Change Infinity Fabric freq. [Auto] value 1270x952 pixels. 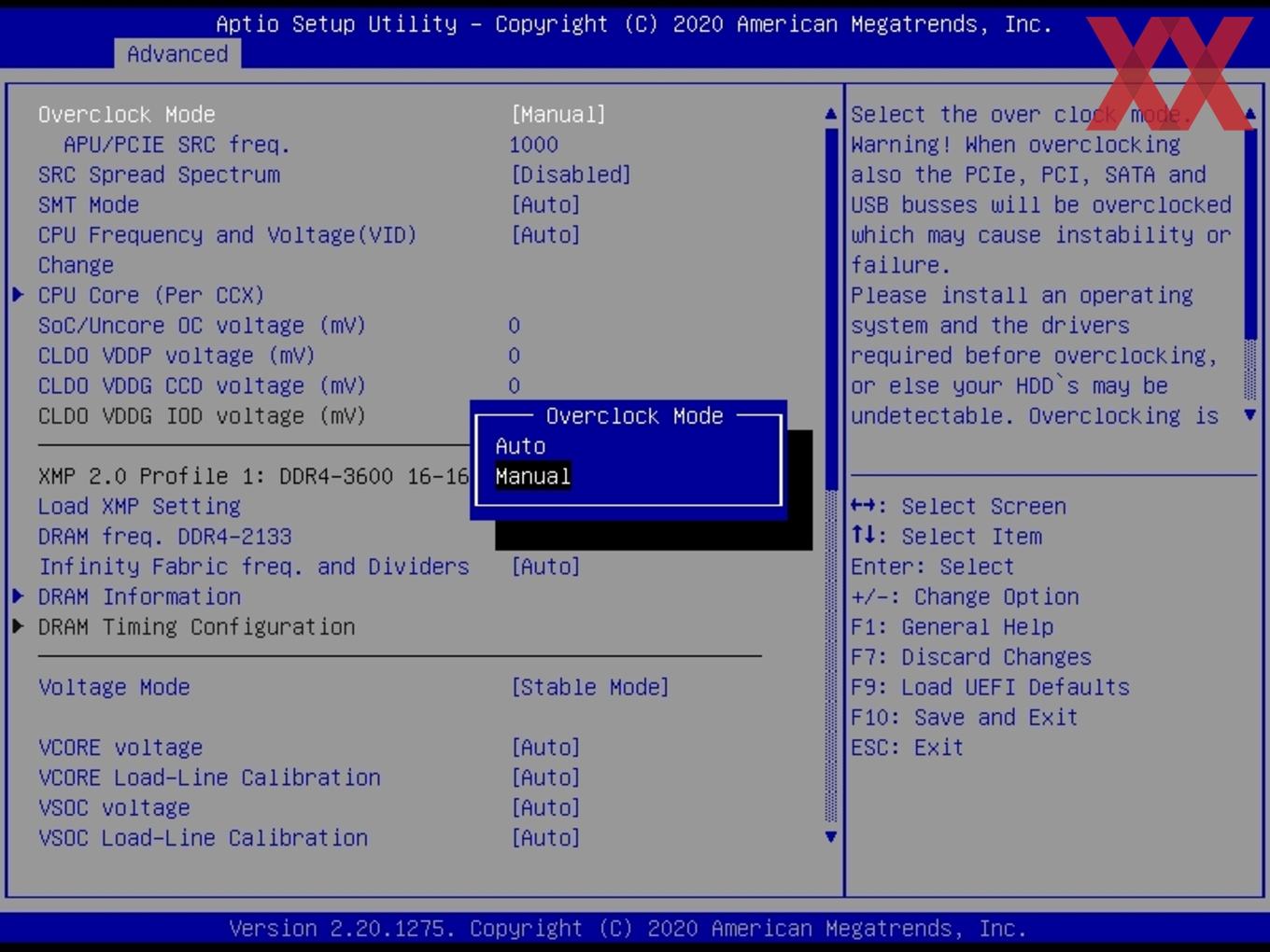[545, 567]
